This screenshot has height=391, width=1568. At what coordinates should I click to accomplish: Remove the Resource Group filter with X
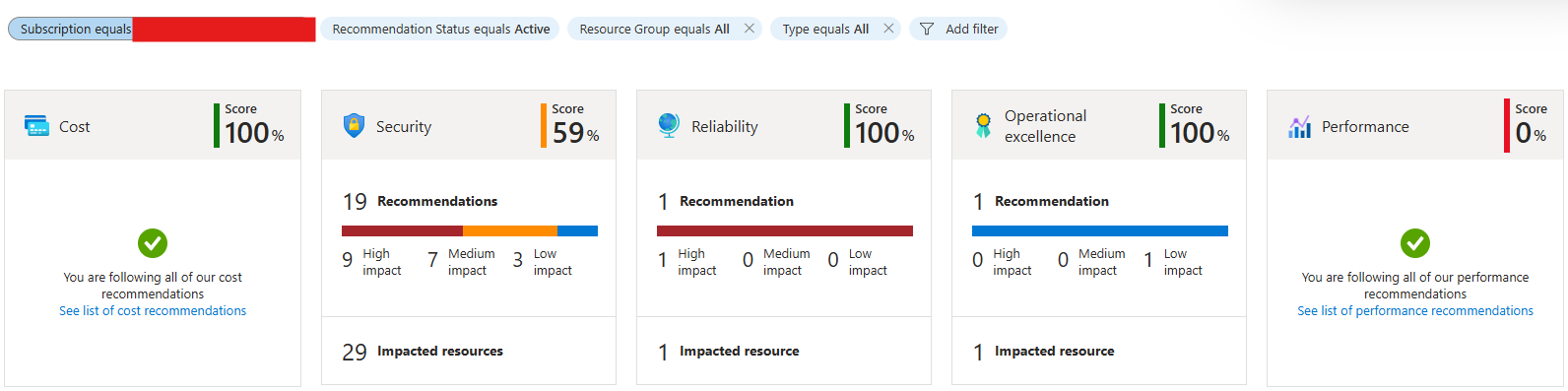point(750,29)
